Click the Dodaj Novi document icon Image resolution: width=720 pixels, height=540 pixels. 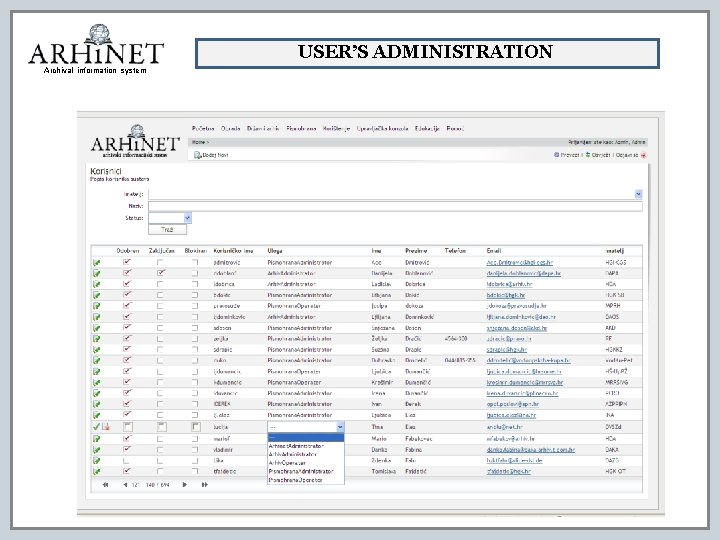pos(197,155)
